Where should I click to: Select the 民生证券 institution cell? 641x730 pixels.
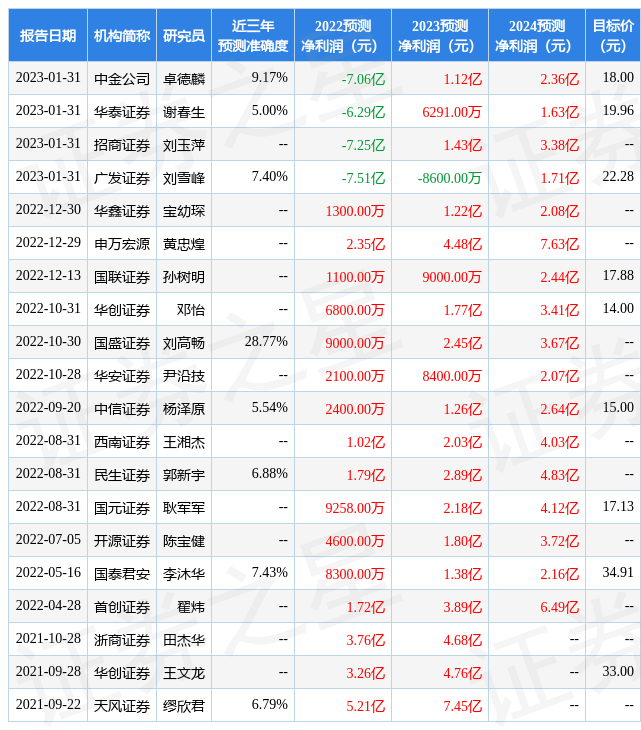coord(122,475)
